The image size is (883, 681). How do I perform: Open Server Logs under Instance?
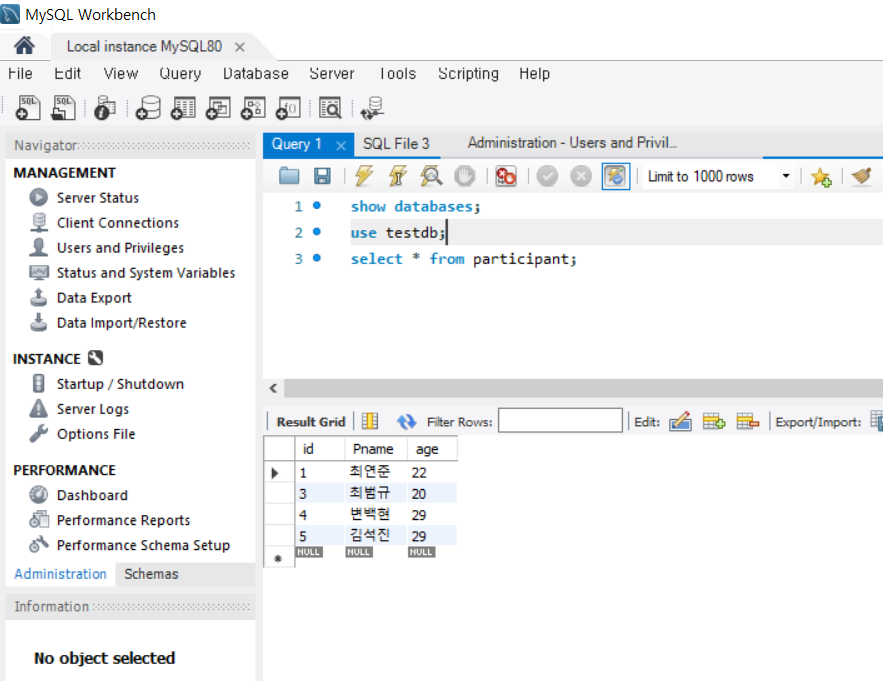92,409
